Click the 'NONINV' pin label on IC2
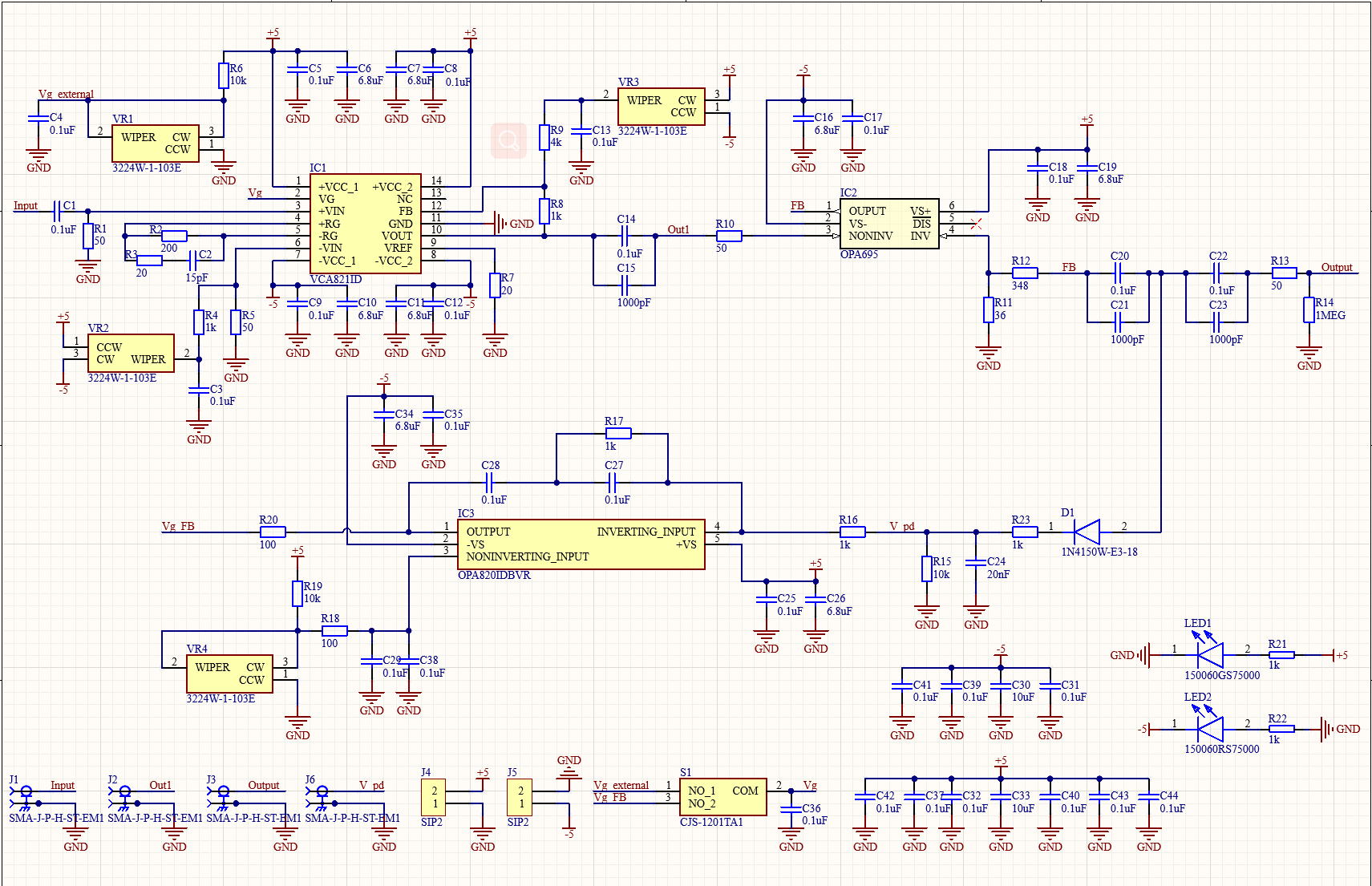 click(870, 237)
